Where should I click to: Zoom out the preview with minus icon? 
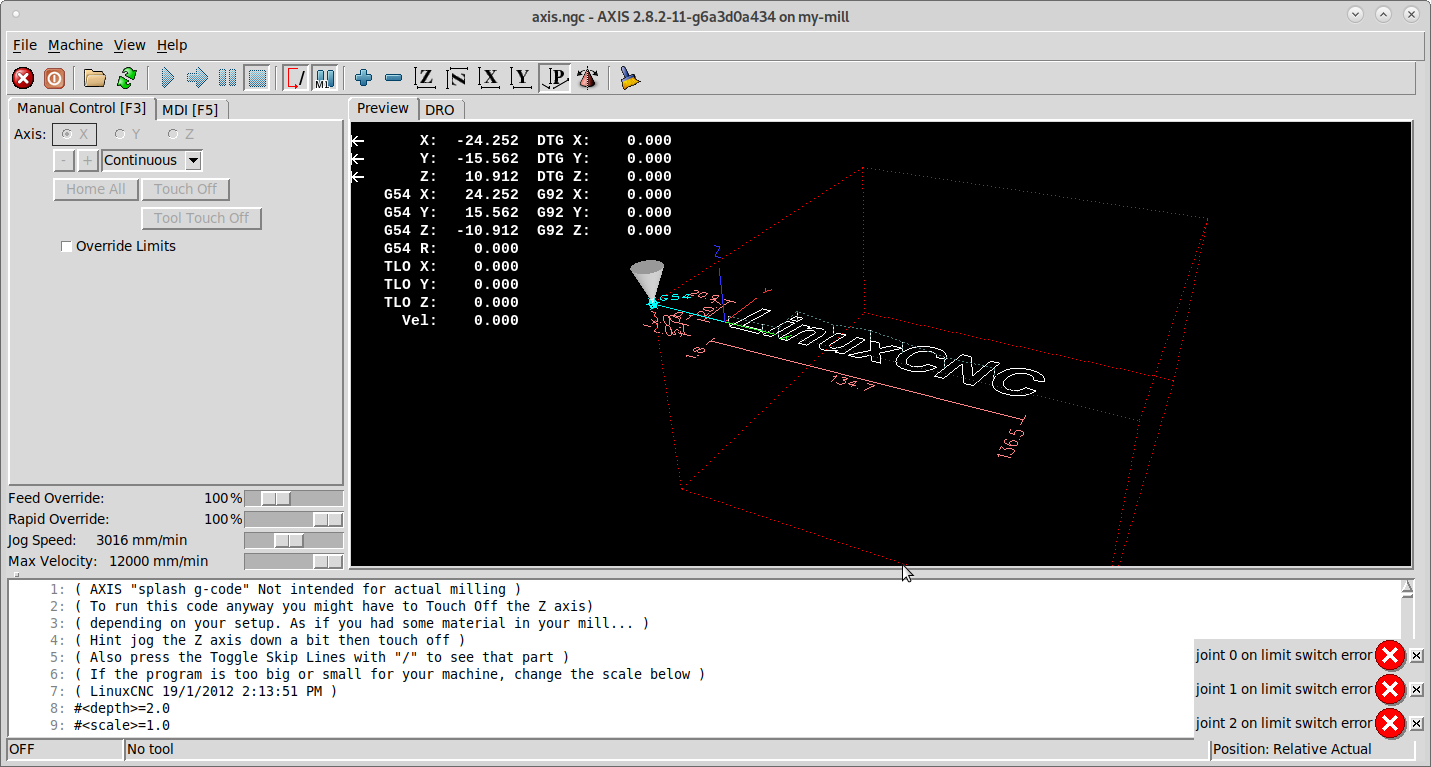tap(394, 77)
